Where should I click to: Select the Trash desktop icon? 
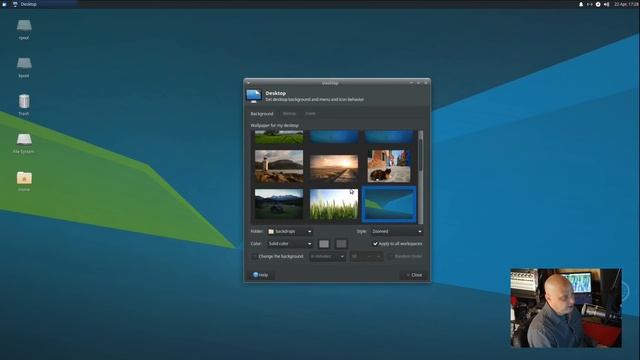[24, 105]
